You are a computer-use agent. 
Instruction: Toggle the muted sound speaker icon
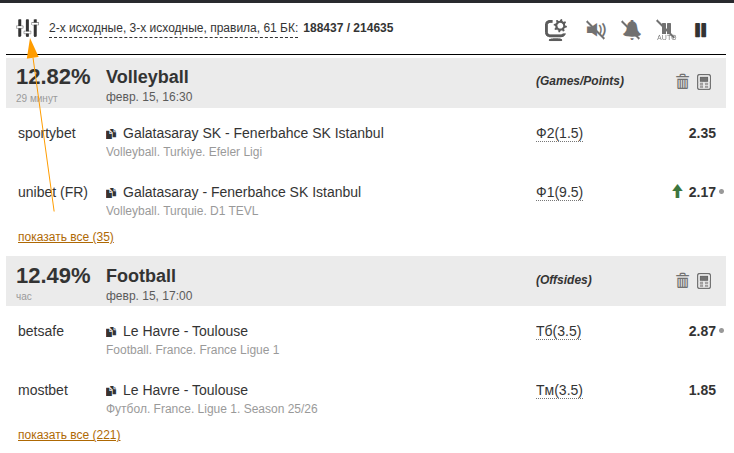pos(596,29)
